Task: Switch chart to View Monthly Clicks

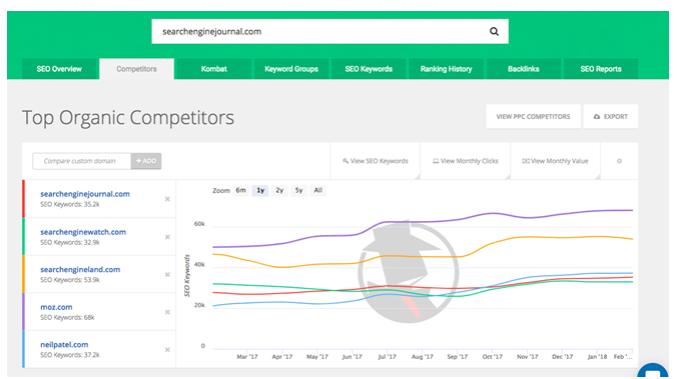Action: (x=465, y=161)
